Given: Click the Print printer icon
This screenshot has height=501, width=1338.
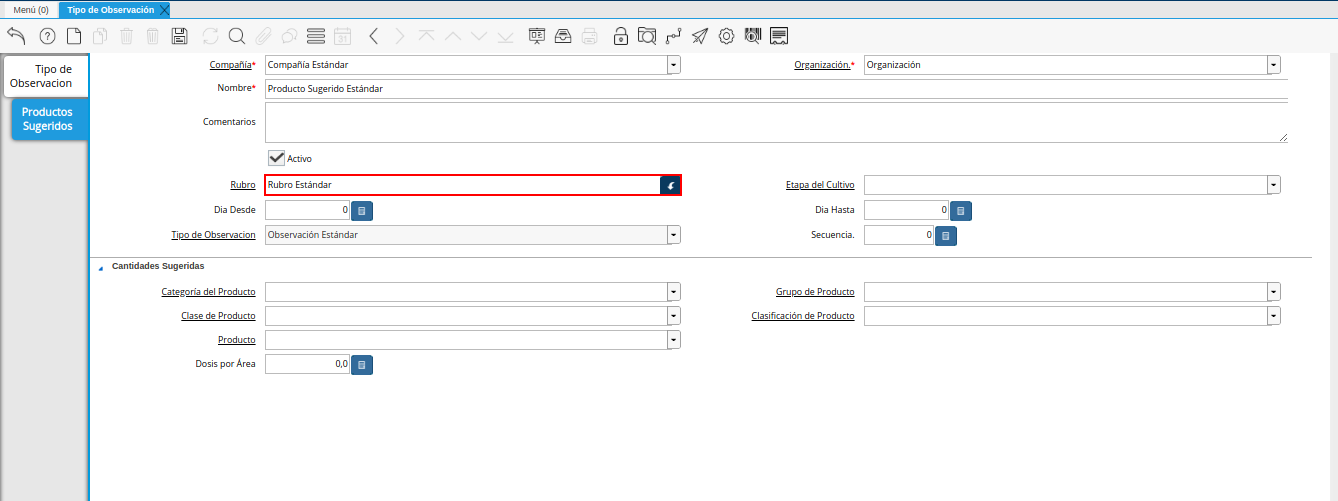Looking at the screenshot, I should (x=590, y=36).
